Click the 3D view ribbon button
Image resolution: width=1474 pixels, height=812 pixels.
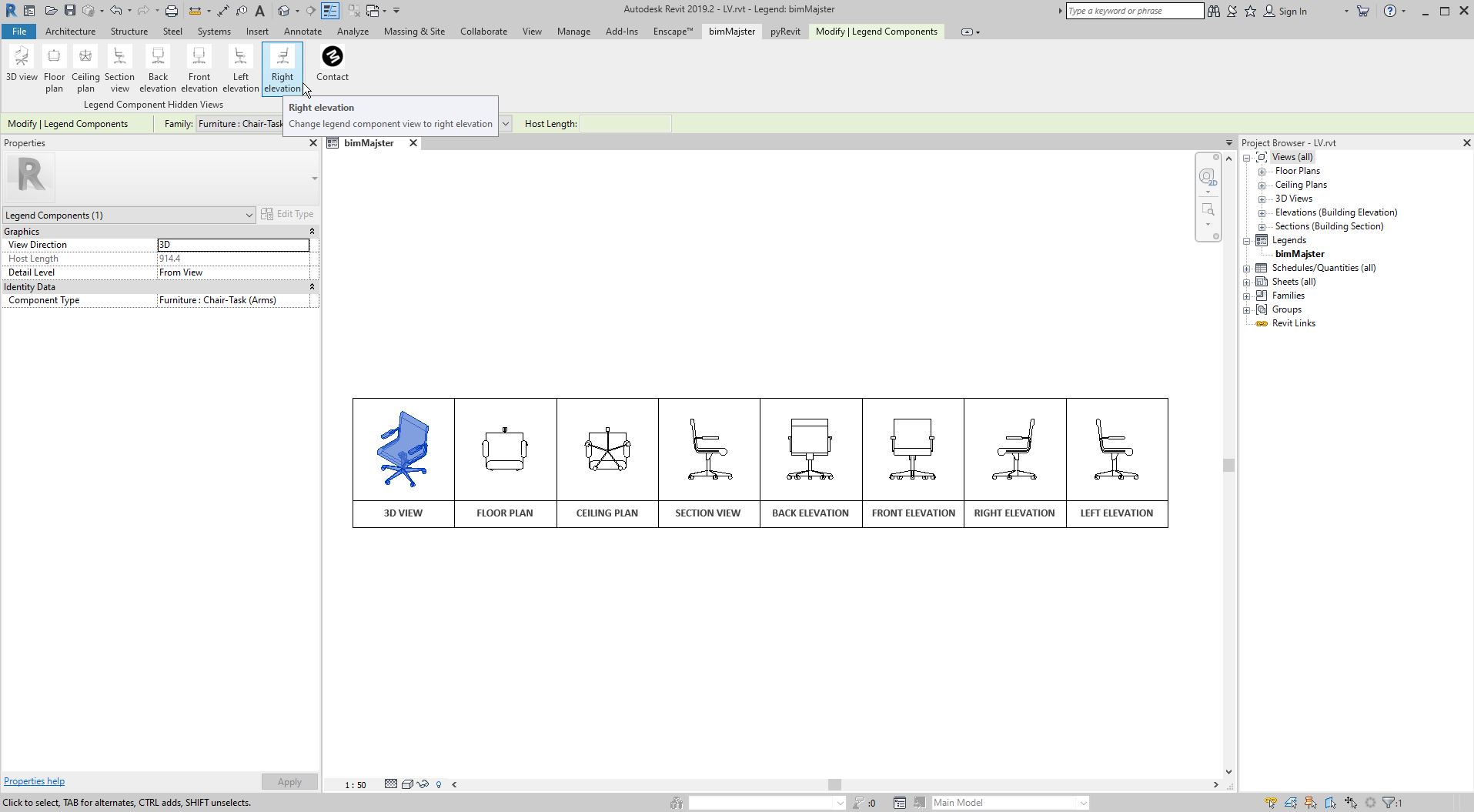[22, 64]
